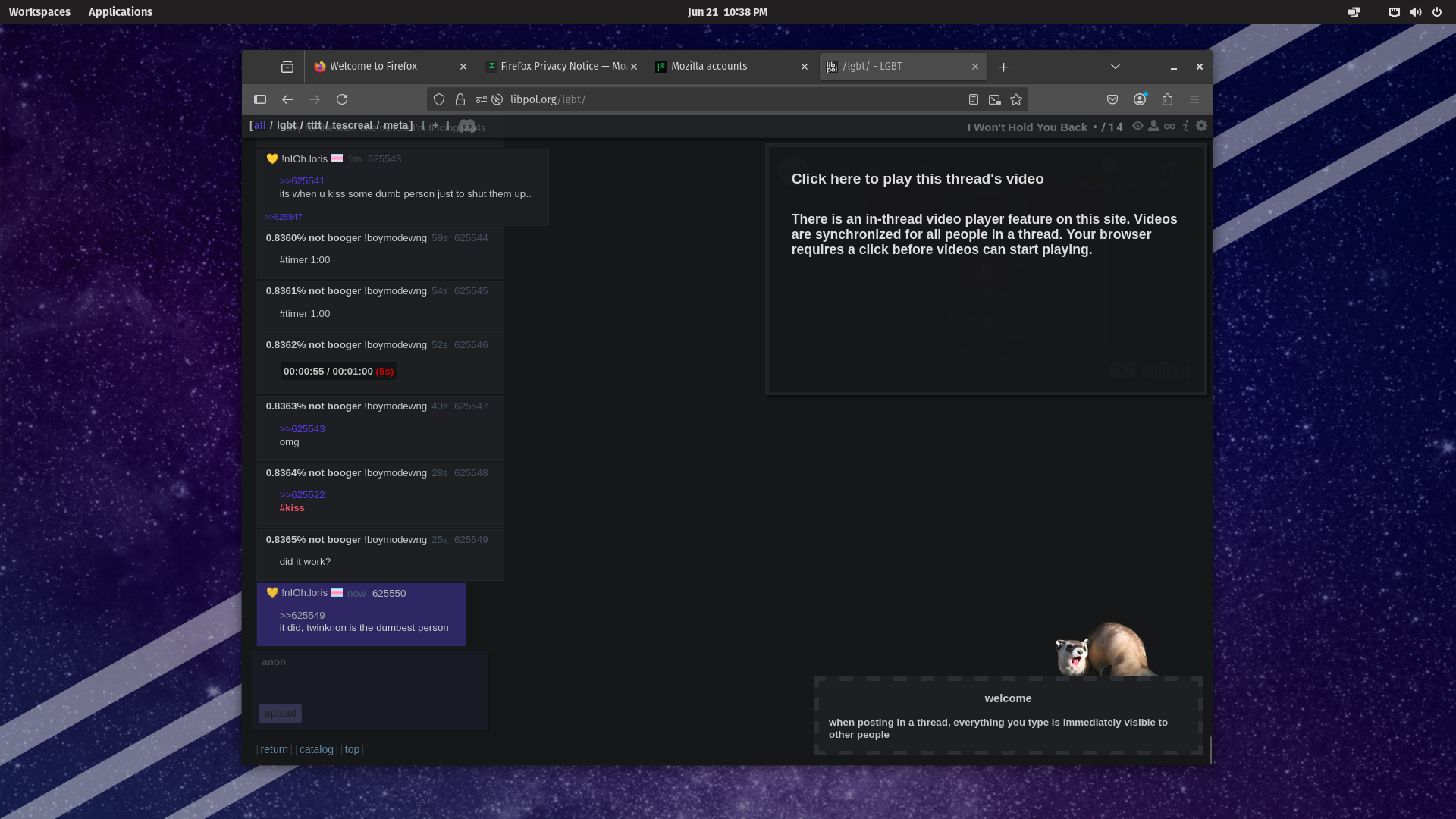Close the Welcome to Firefox tab
This screenshot has width=1456, height=819.
pyautogui.click(x=463, y=67)
